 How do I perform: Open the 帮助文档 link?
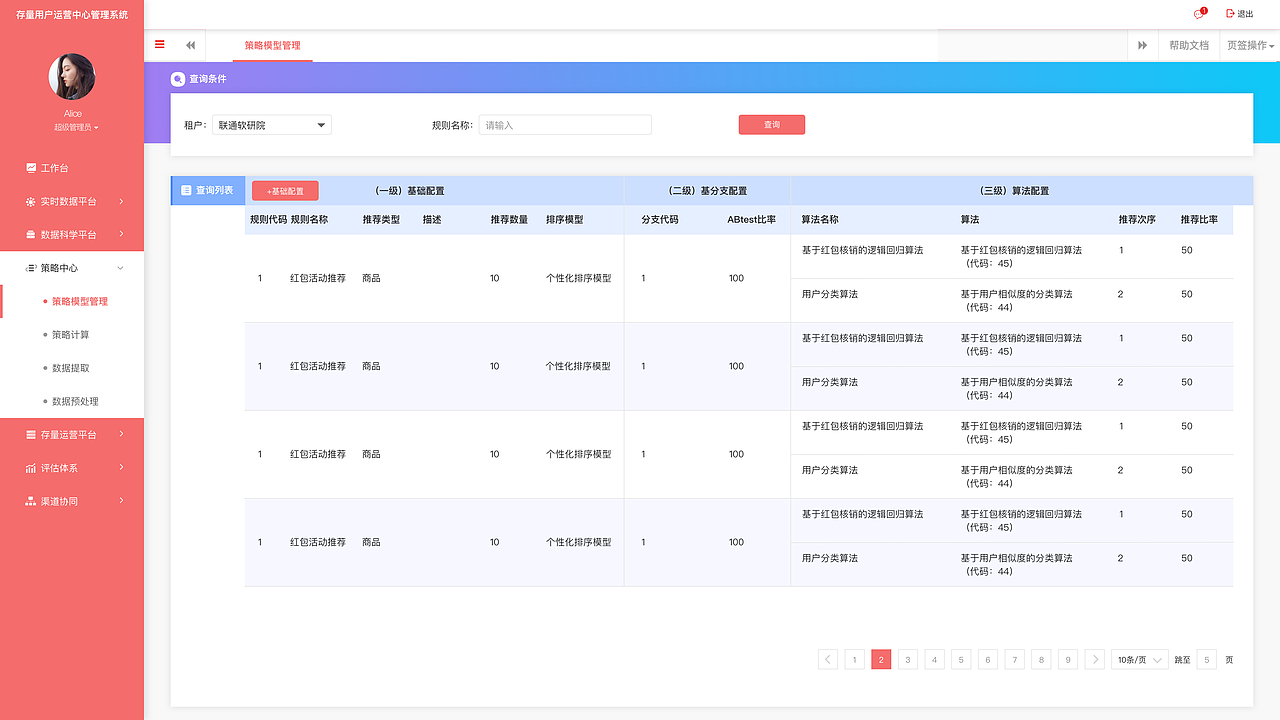click(1189, 45)
